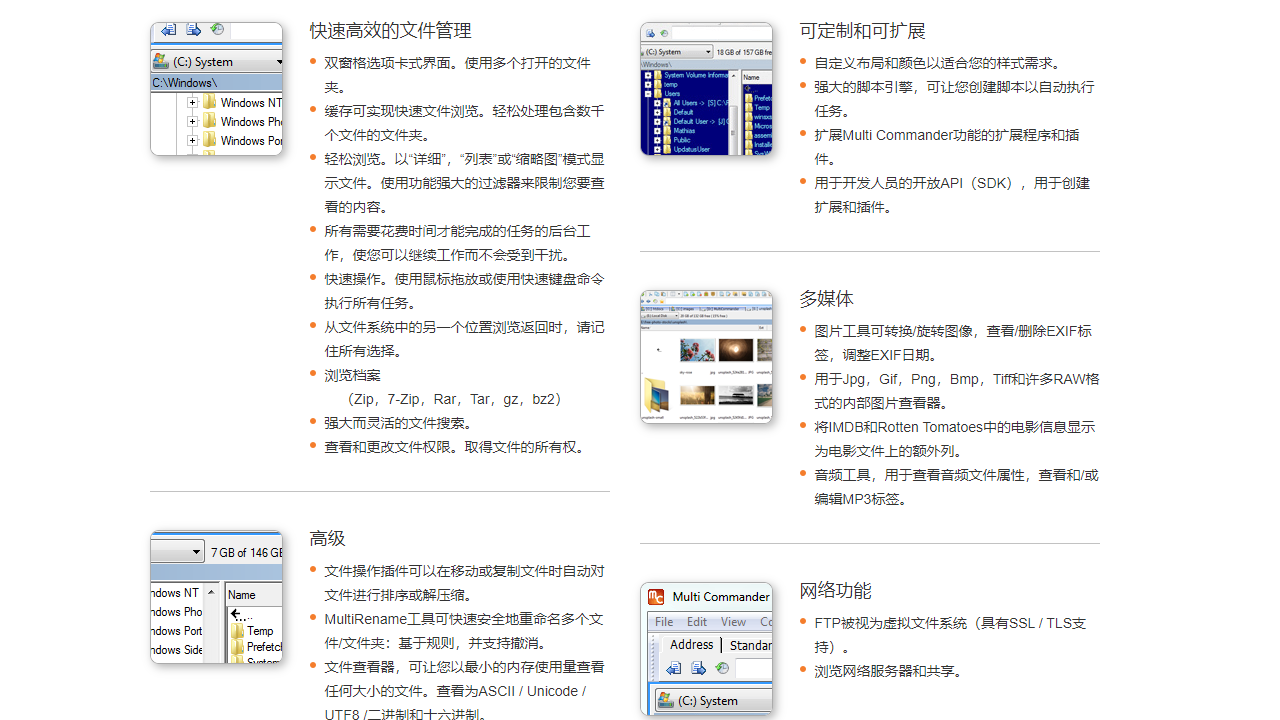This screenshot has height=720, width=1280.
Task: Open the Multi Commander 网络功能 thumbnail
Action: click(706, 649)
